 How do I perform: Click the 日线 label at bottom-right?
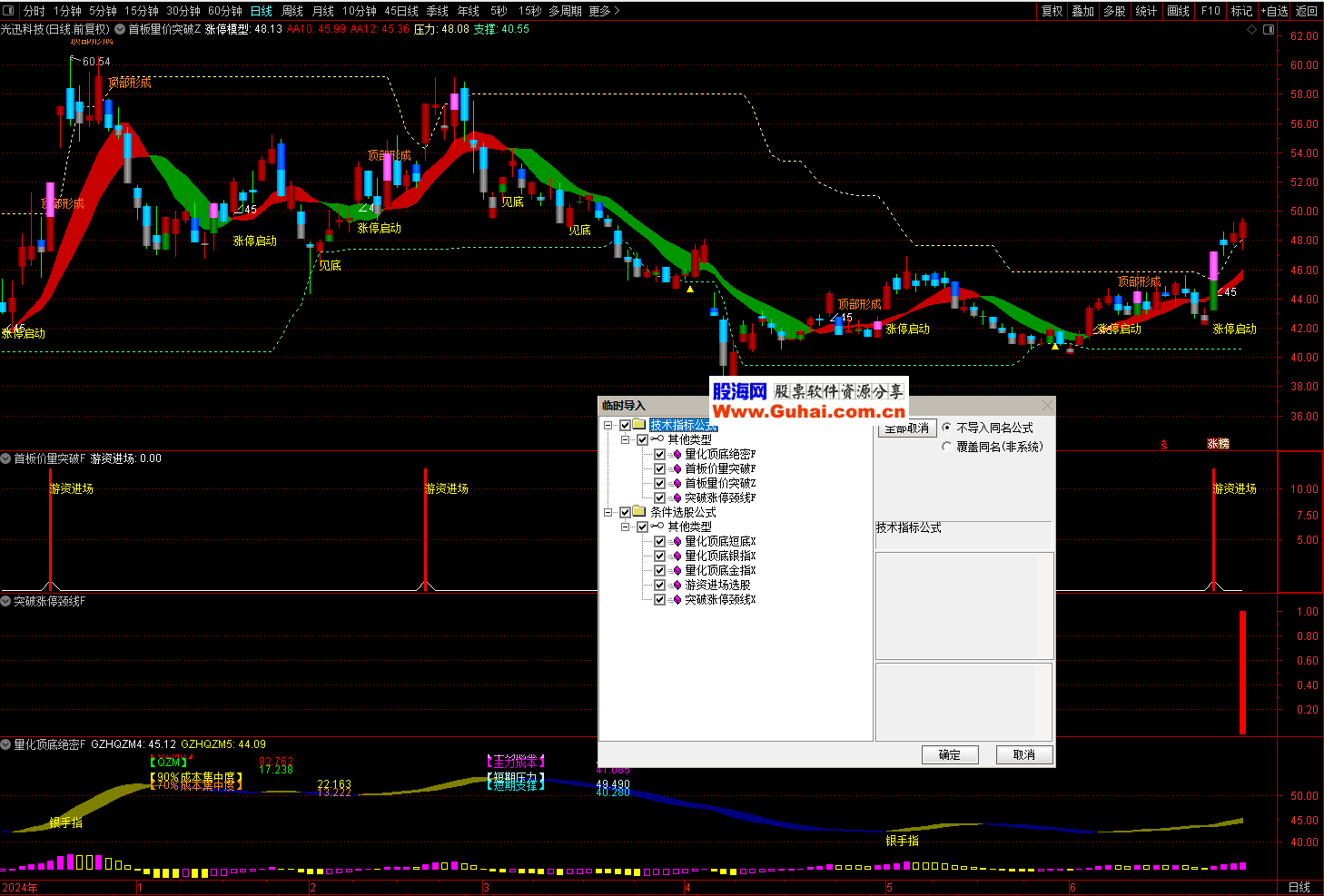coord(1299,888)
